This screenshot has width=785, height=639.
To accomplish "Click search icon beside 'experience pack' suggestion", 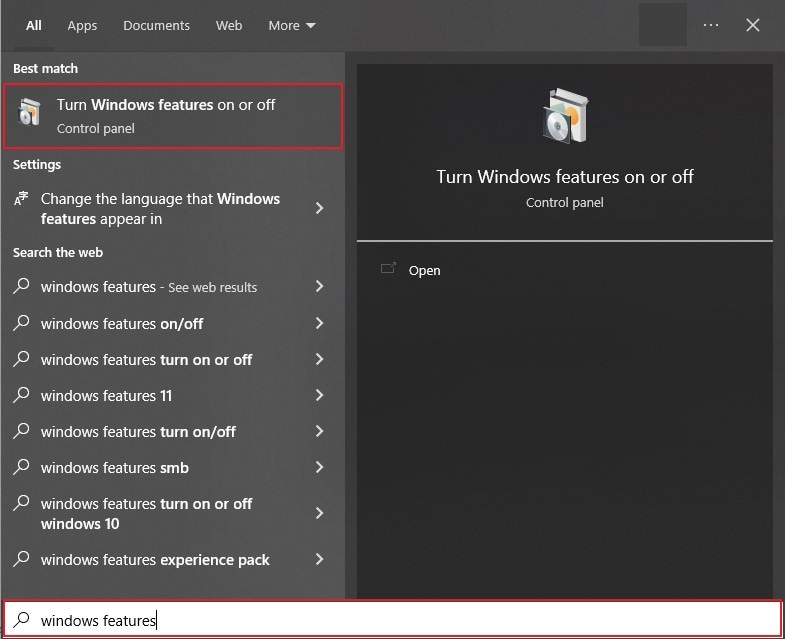I will [x=21, y=559].
